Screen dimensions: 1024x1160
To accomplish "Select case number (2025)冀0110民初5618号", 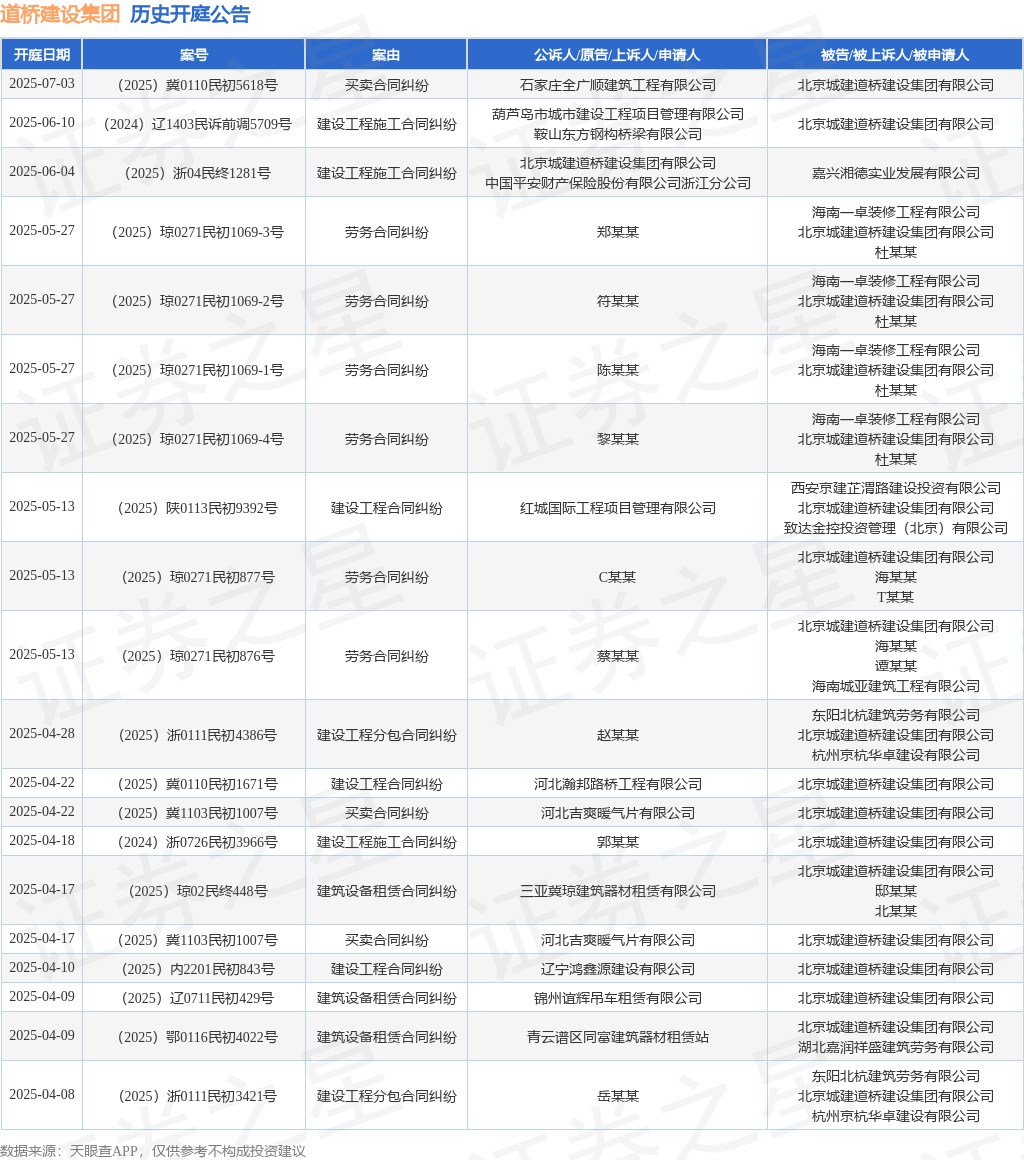I will (x=194, y=85).
